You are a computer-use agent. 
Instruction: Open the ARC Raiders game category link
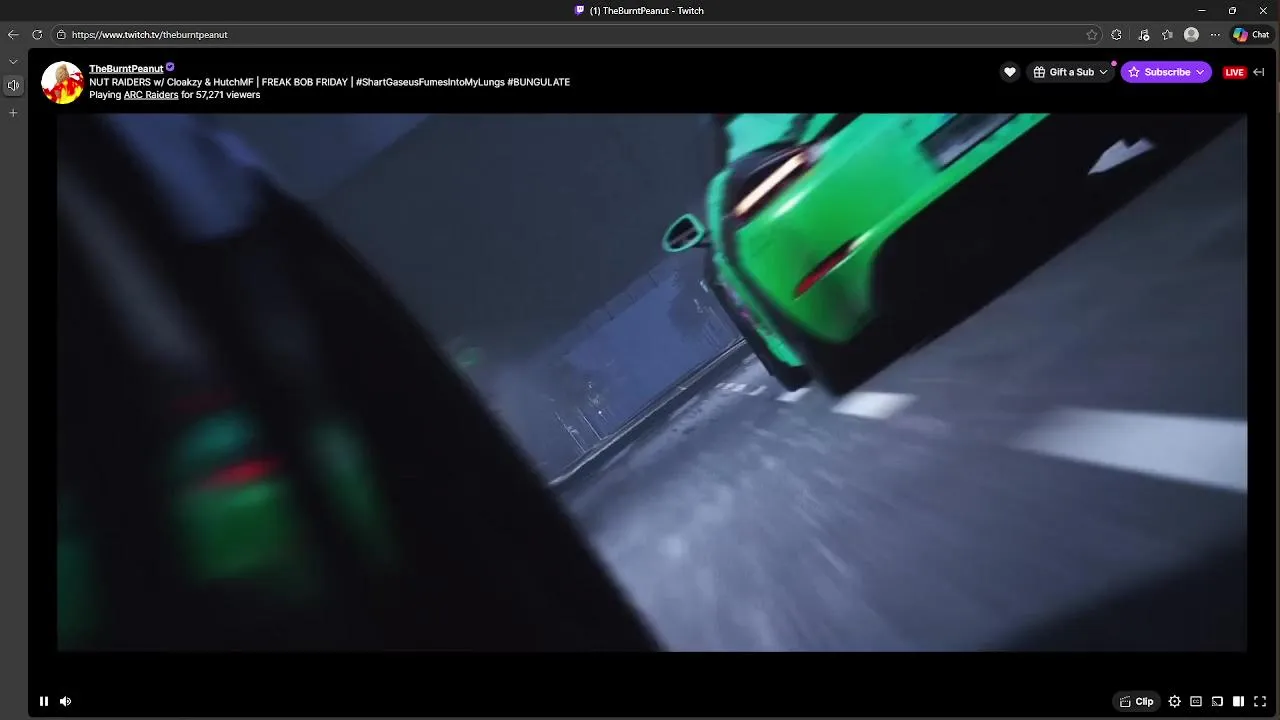point(151,95)
